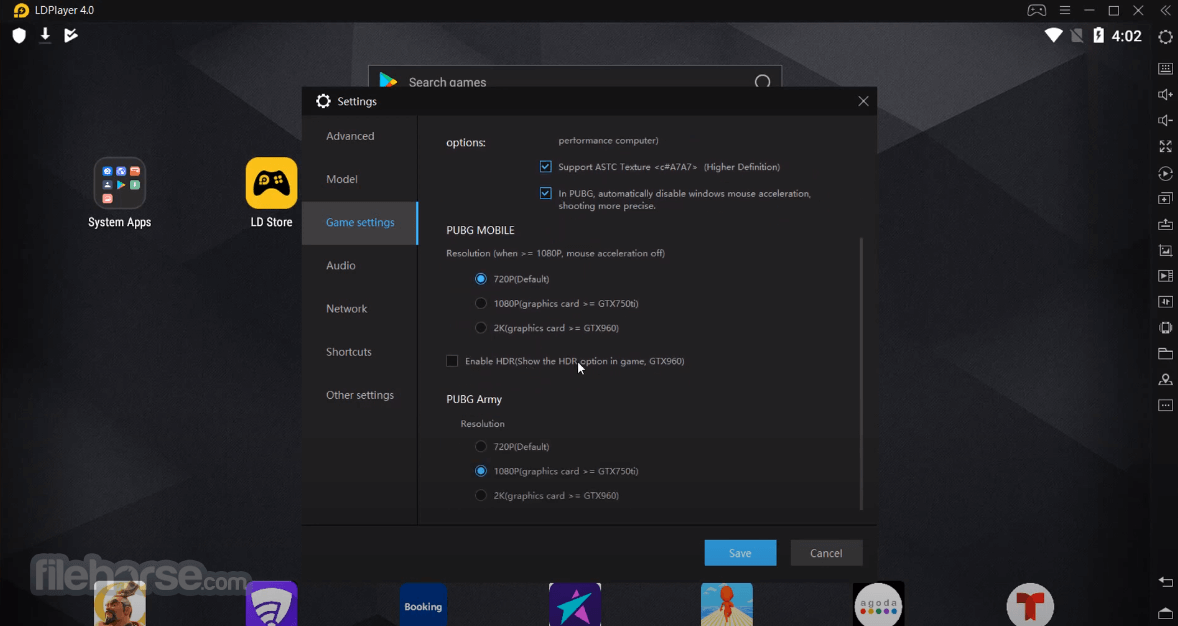Viewport: 1178px width, 626px height.
Task: Go to the Network settings tab
Action: pyautogui.click(x=360, y=309)
